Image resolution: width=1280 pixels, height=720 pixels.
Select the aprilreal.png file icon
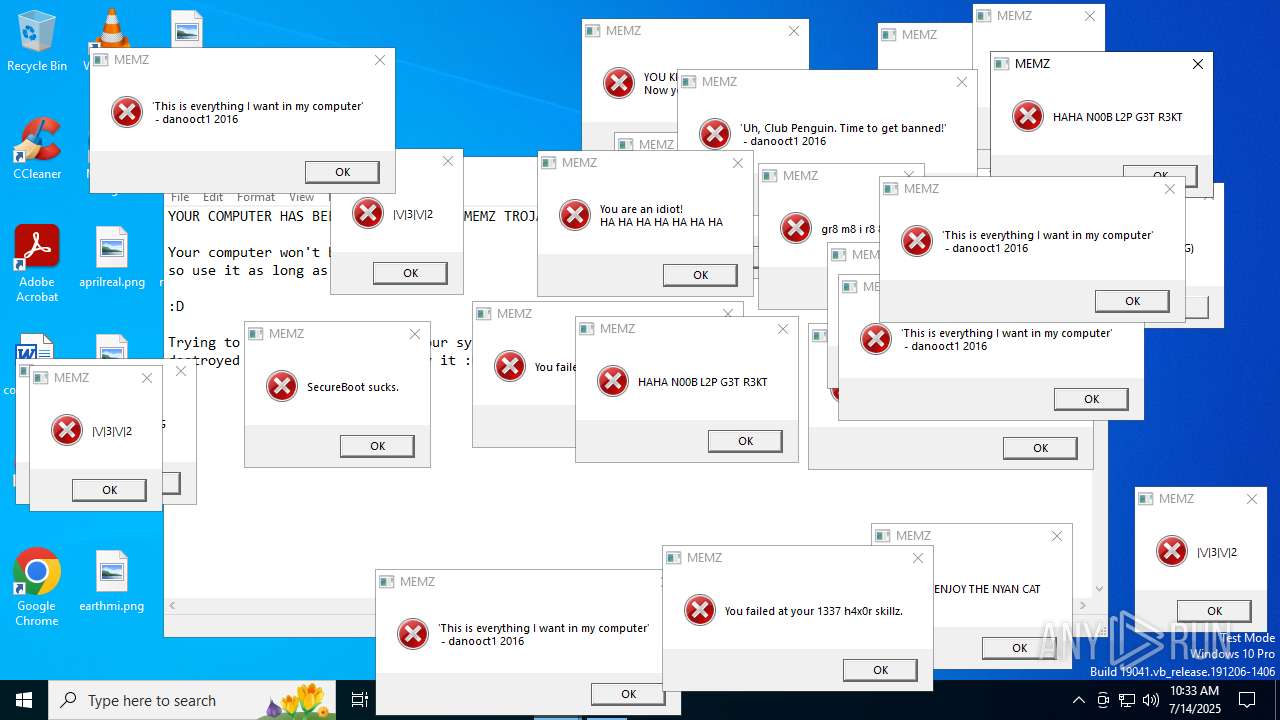(x=112, y=258)
